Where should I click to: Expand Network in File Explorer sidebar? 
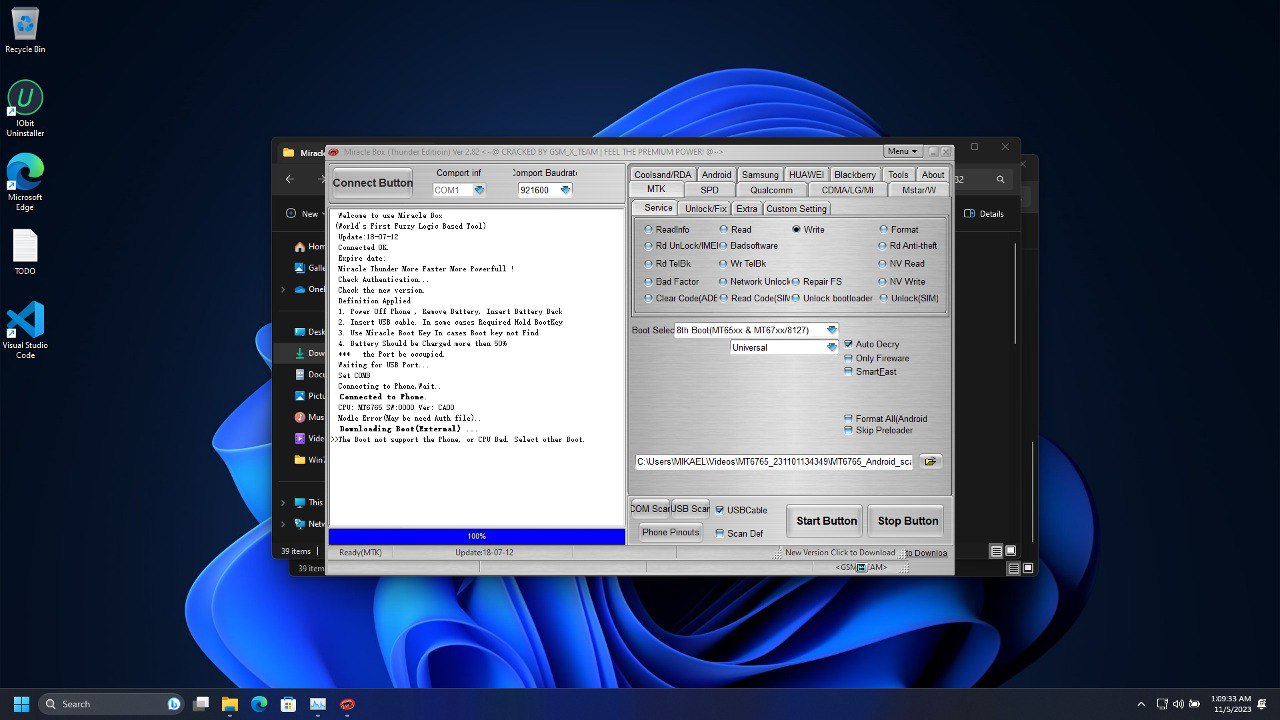click(x=283, y=524)
